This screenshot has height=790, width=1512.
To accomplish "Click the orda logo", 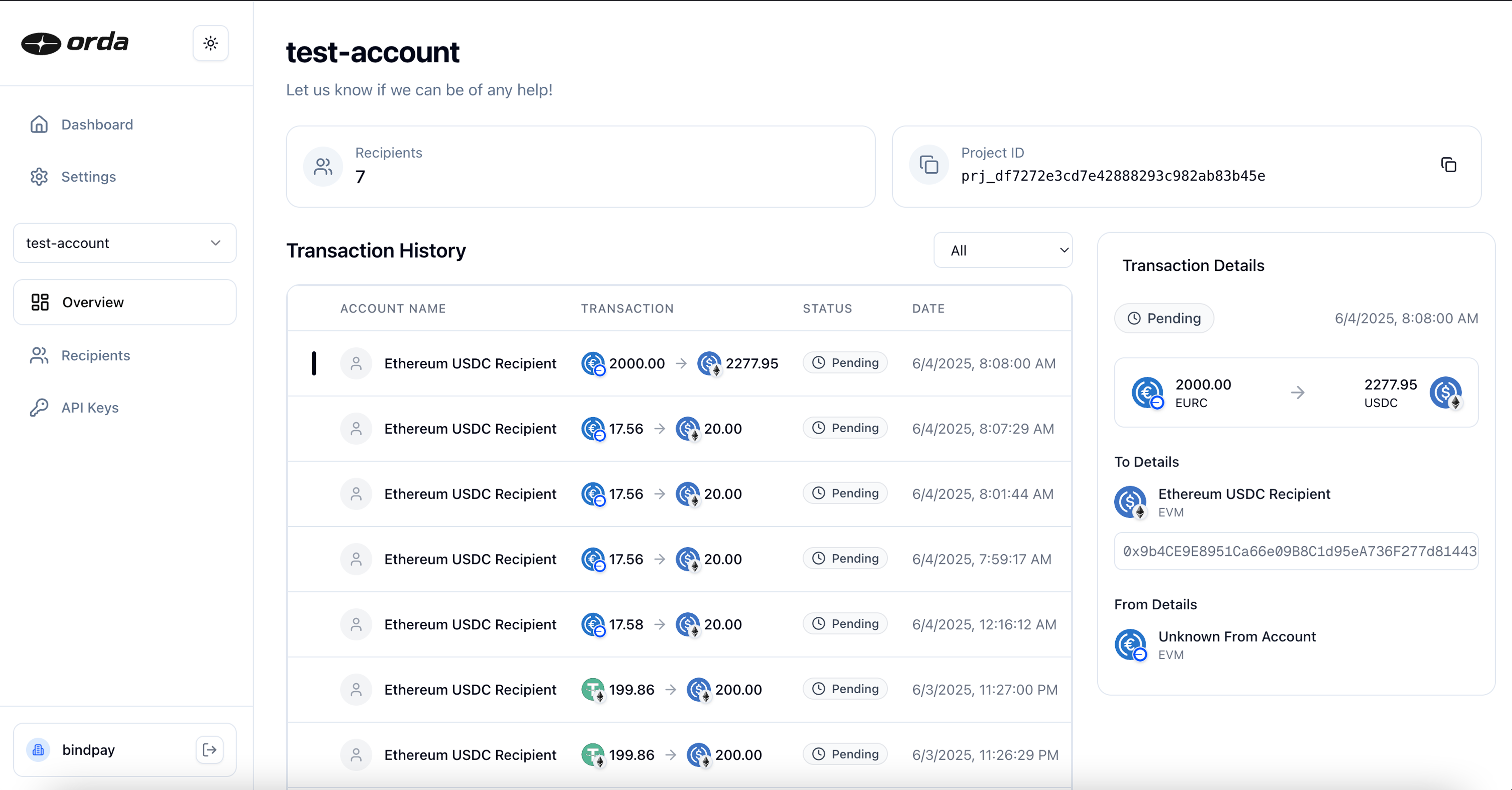I will 75,43.
